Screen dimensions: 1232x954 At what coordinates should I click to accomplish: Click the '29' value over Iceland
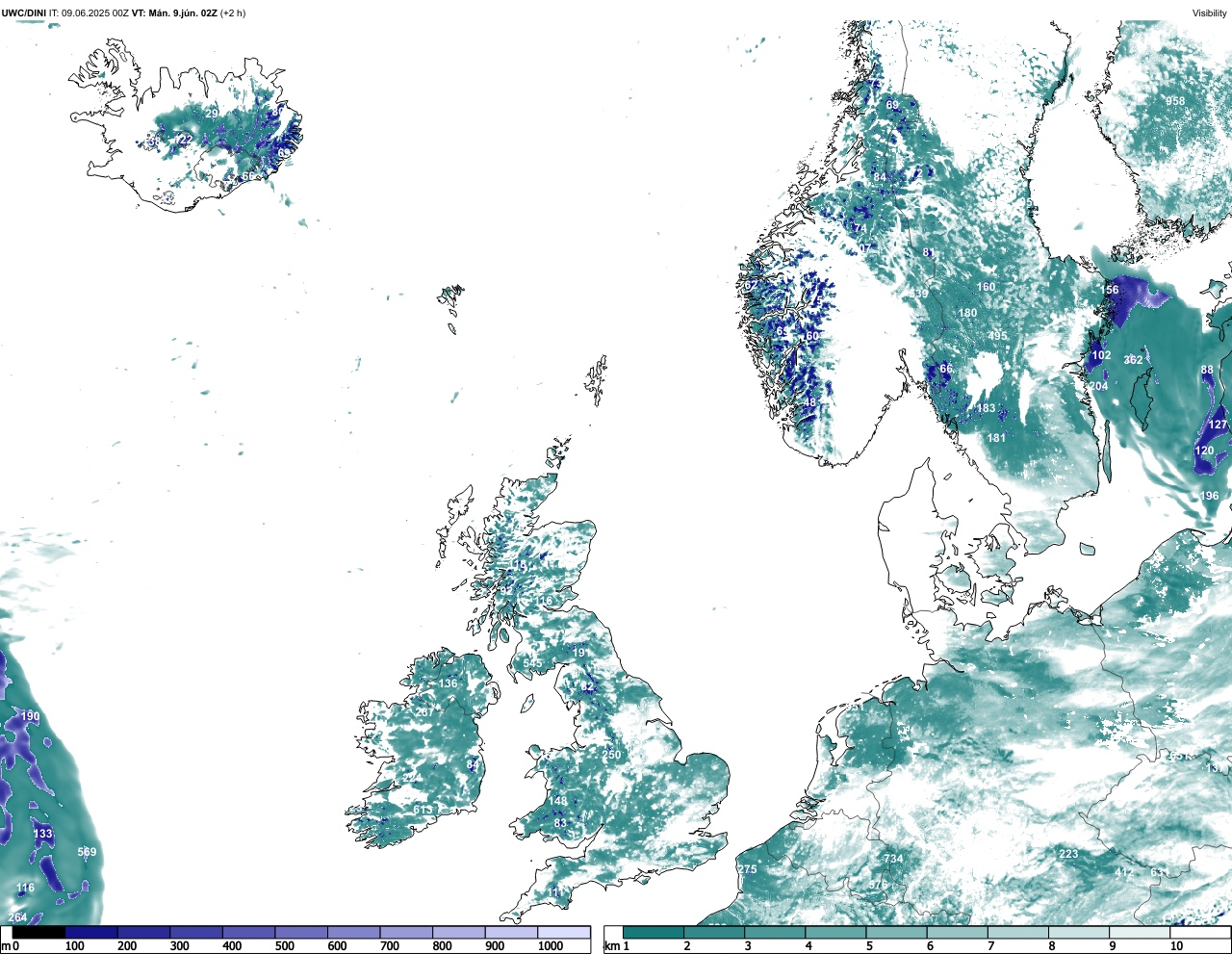(211, 114)
